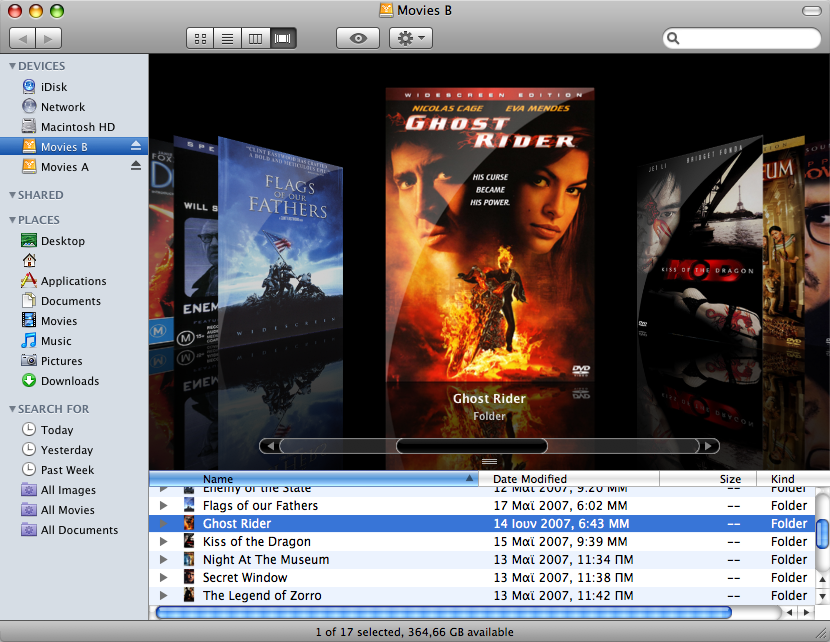Select the Flags of Our Fathers cover

coord(281,241)
